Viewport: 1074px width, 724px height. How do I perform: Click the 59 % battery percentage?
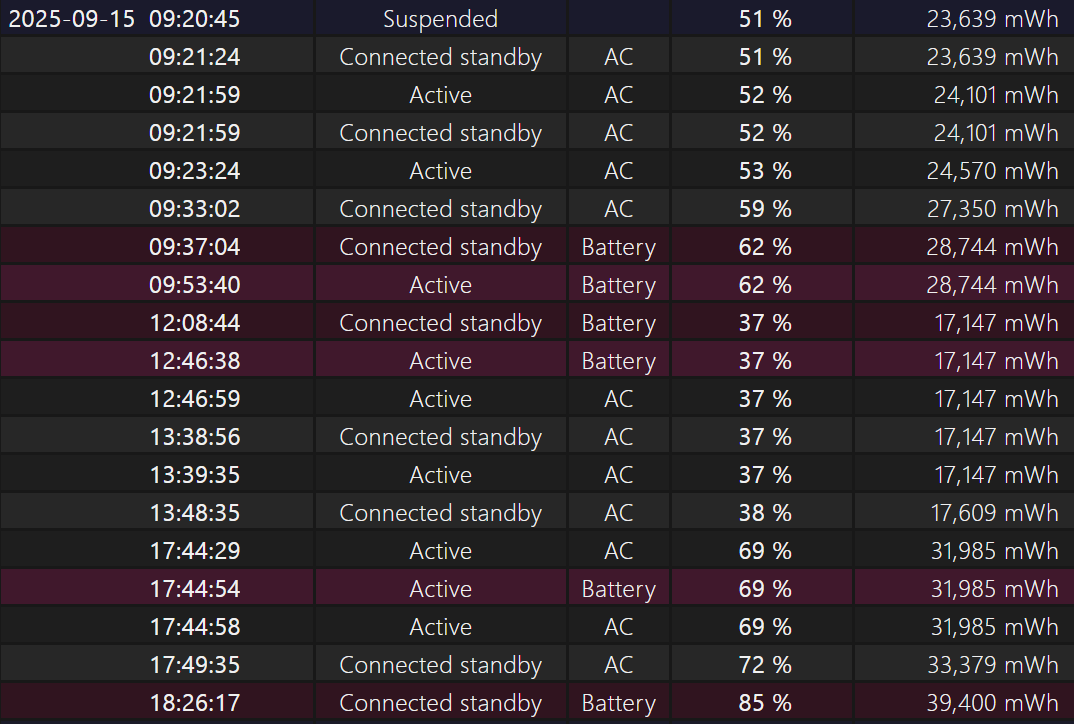click(765, 209)
